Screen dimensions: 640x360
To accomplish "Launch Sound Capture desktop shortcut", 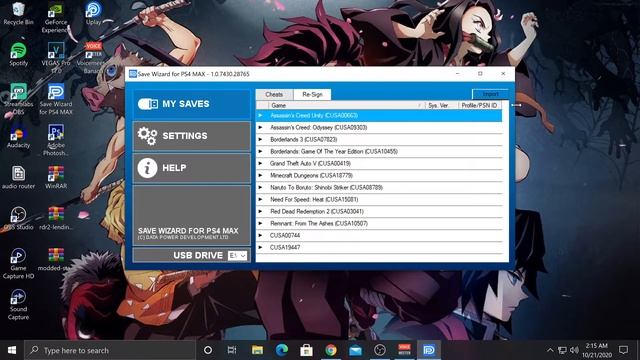I will [x=18, y=305].
